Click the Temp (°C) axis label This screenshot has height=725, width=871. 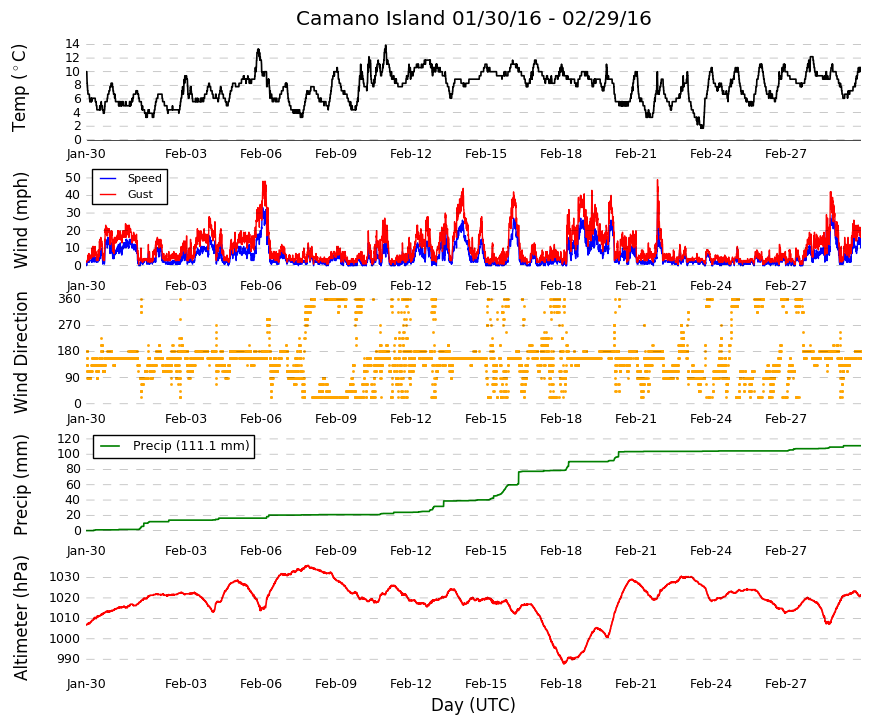[x=19, y=88]
